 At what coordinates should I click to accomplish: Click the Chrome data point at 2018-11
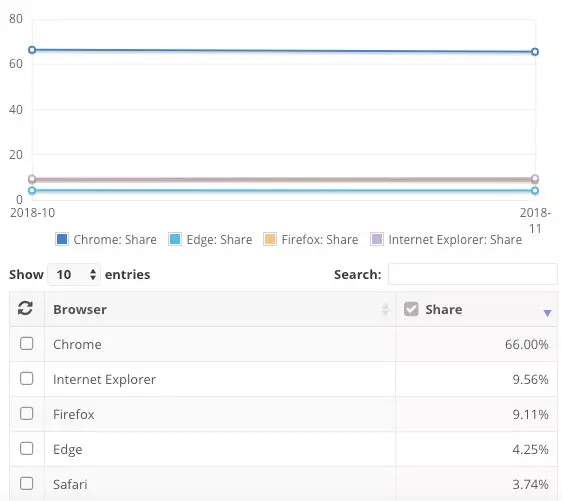535,52
